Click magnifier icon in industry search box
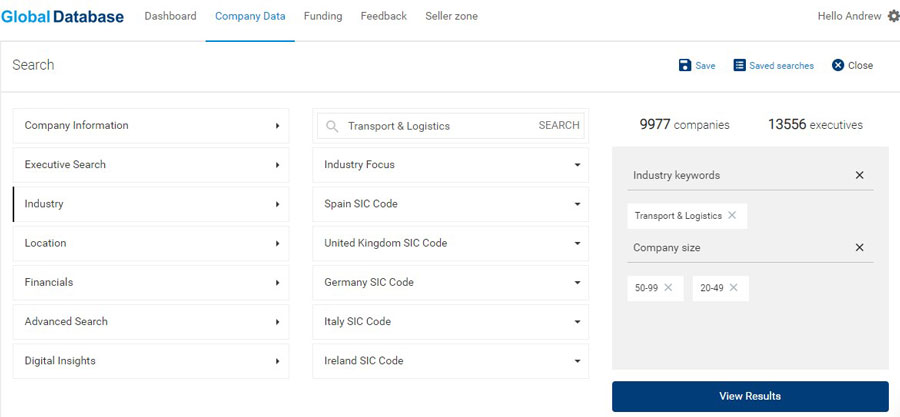 coord(332,126)
